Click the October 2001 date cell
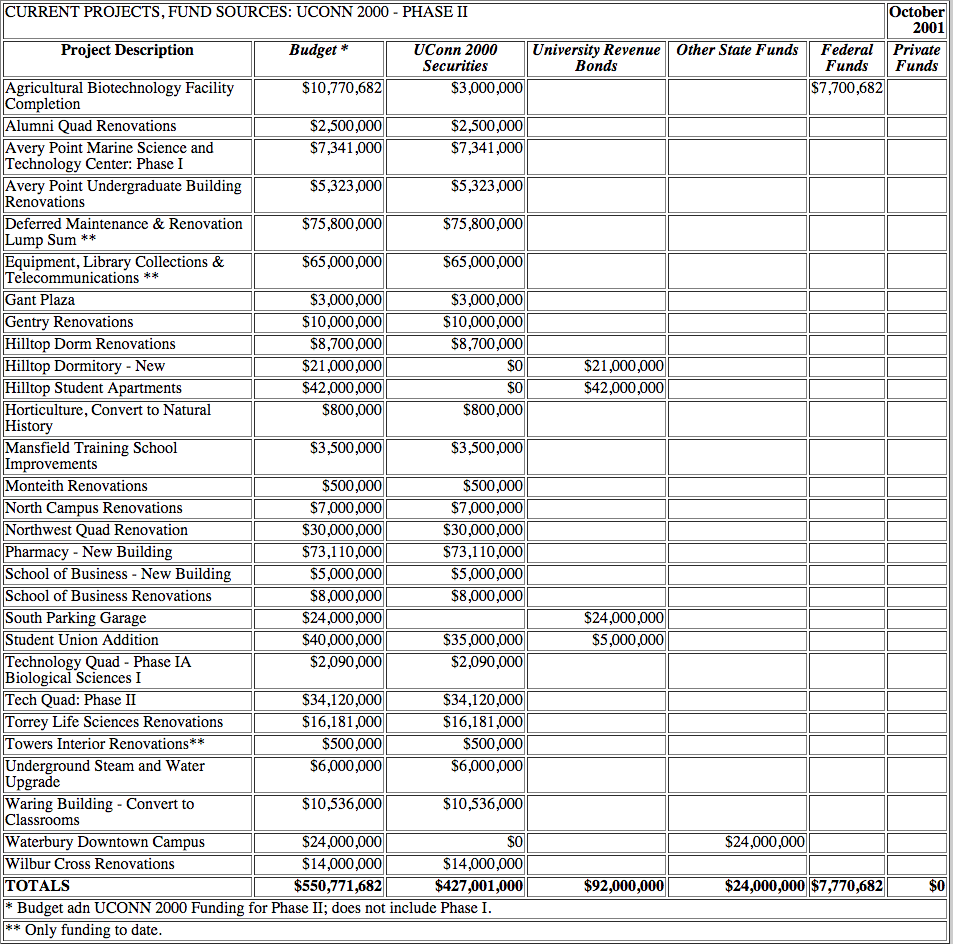The width and height of the screenshot is (953, 944). pyautogui.click(x=916, y=20)
